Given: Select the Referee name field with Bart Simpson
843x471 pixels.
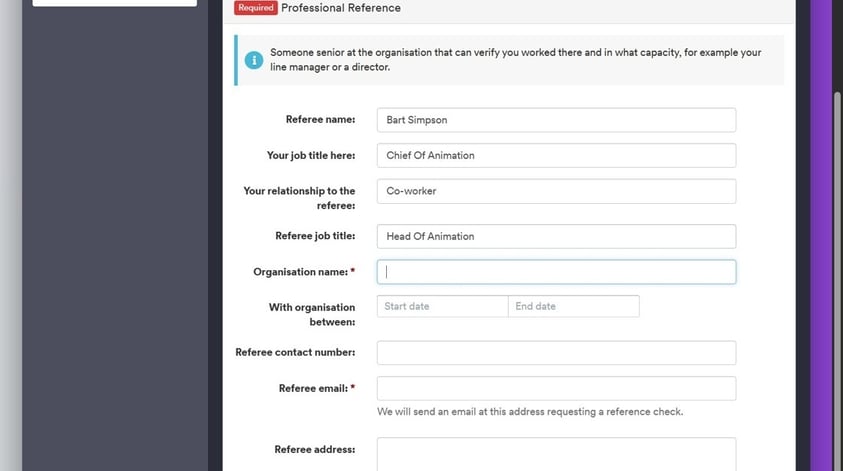Looking at the screenshot, I should (x=556, y=120).
